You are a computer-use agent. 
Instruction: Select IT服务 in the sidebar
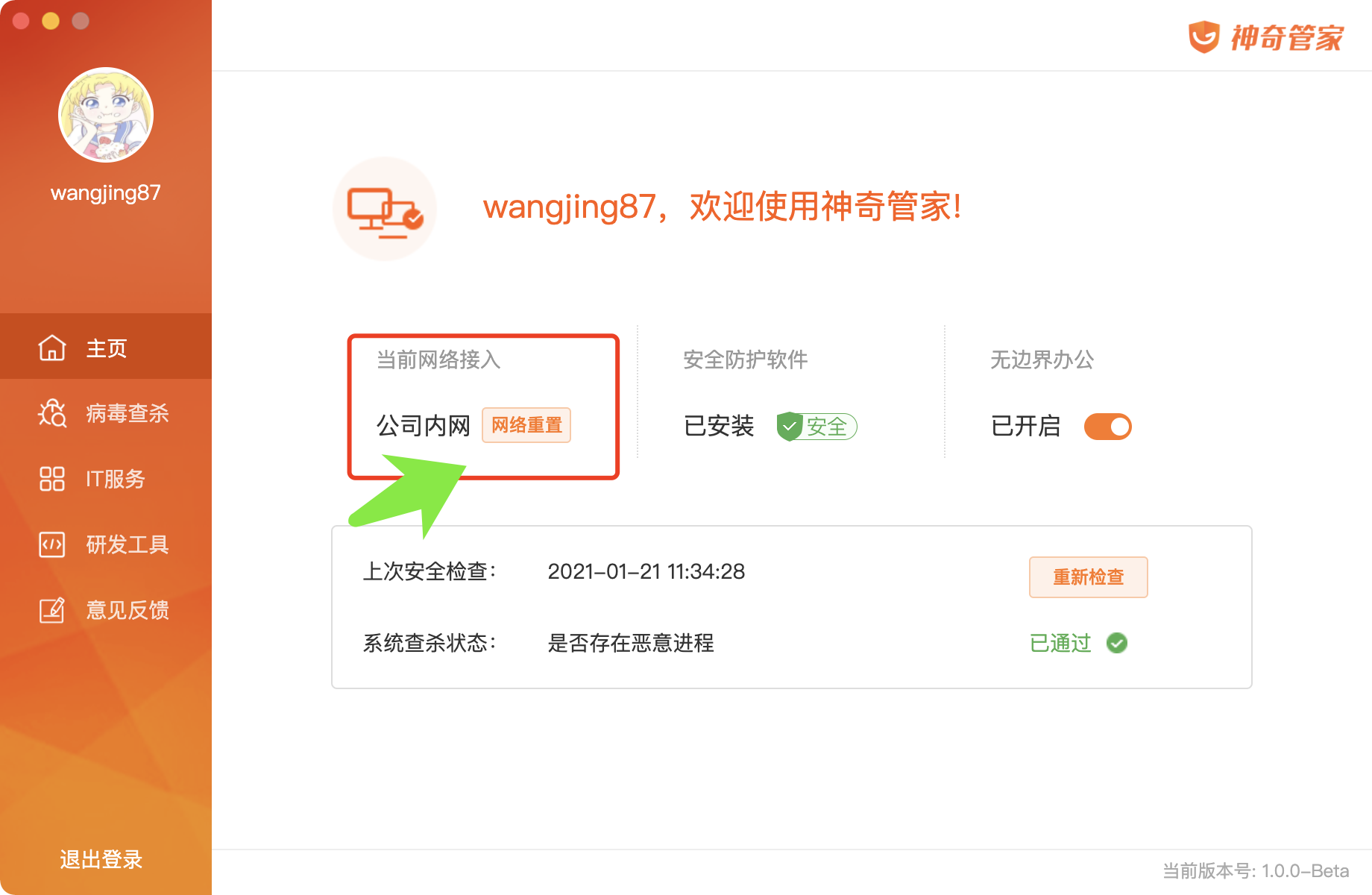116,479
